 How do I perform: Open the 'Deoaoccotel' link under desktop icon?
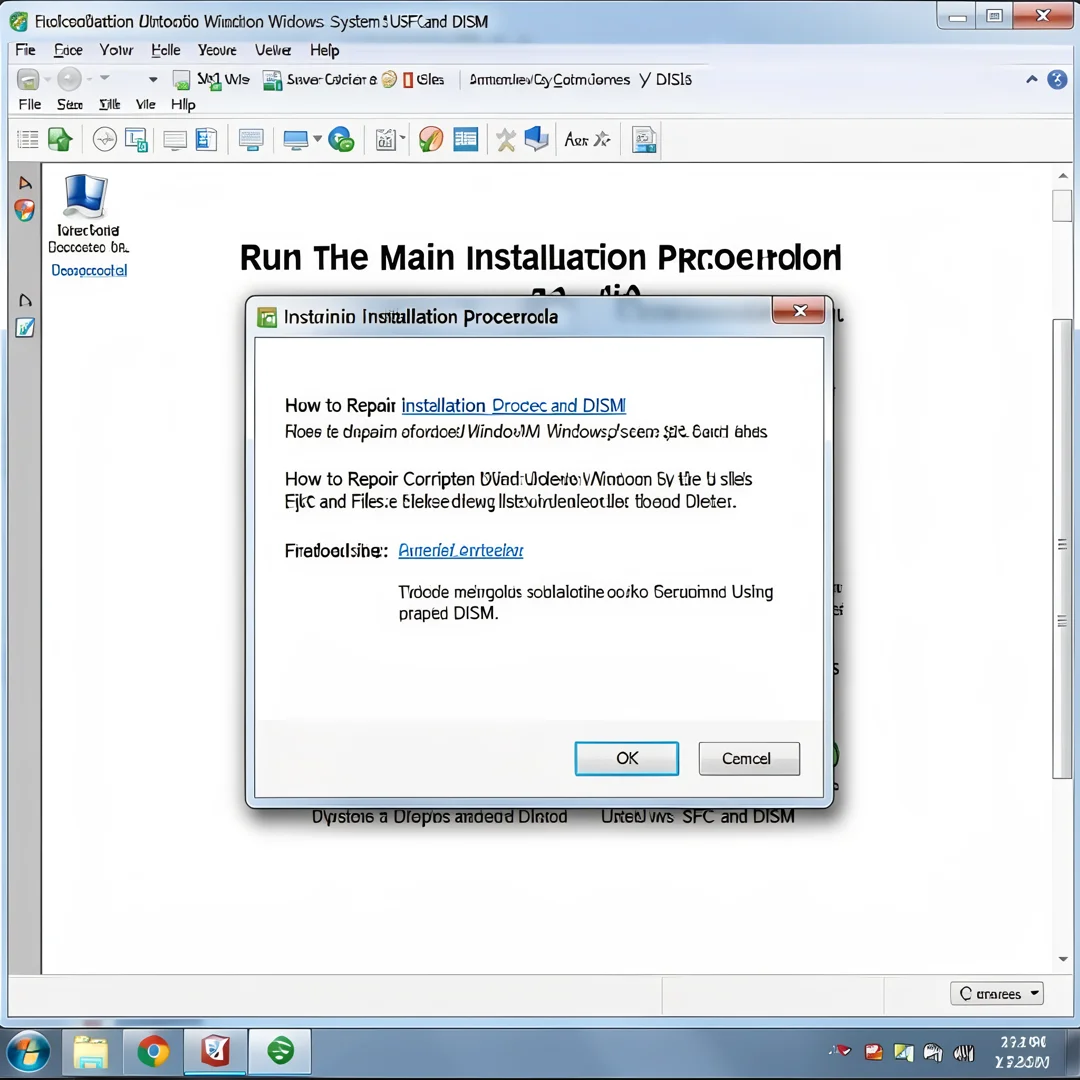tap(90, 271)
